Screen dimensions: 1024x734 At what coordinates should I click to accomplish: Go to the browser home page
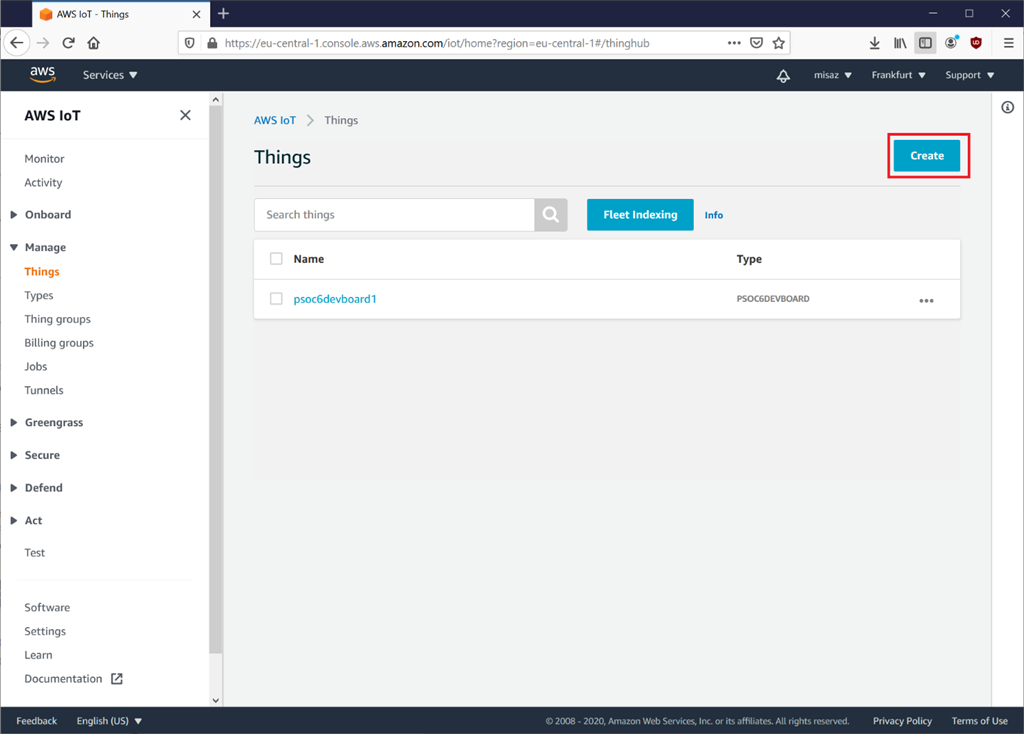[93, 43]
